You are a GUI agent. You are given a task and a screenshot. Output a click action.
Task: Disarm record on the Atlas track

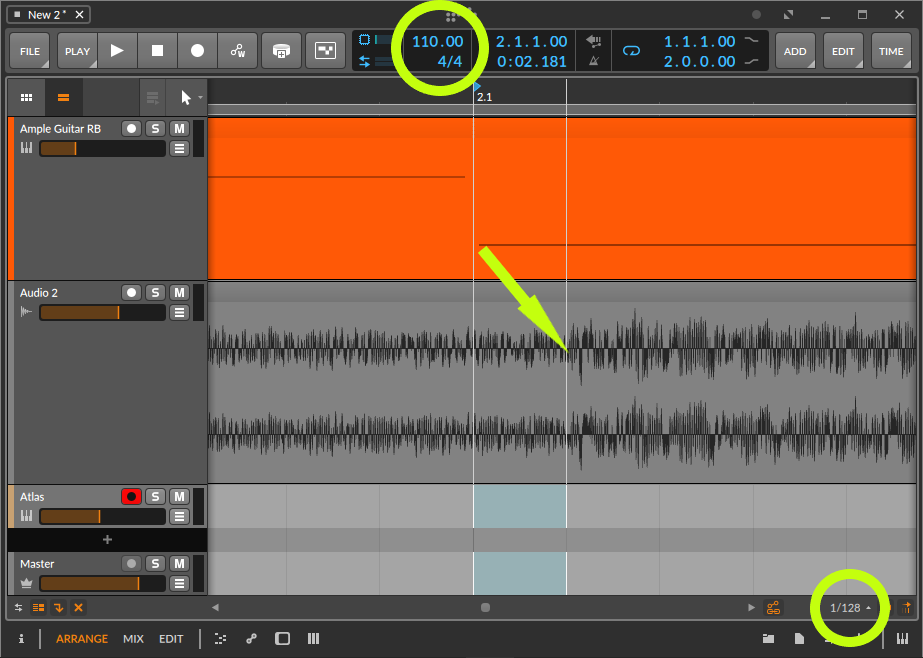coord(131,496)
